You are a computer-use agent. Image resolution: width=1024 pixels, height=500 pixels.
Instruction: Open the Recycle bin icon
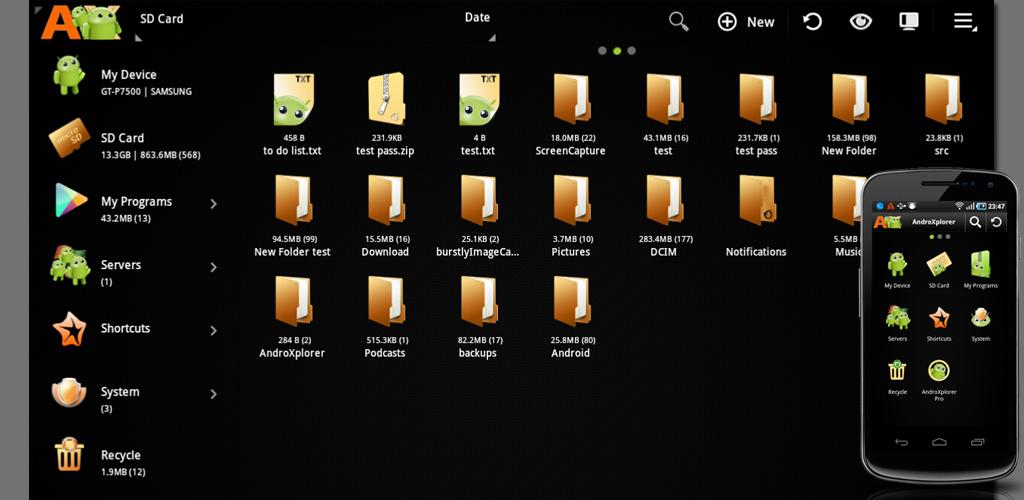coord(69,454)
